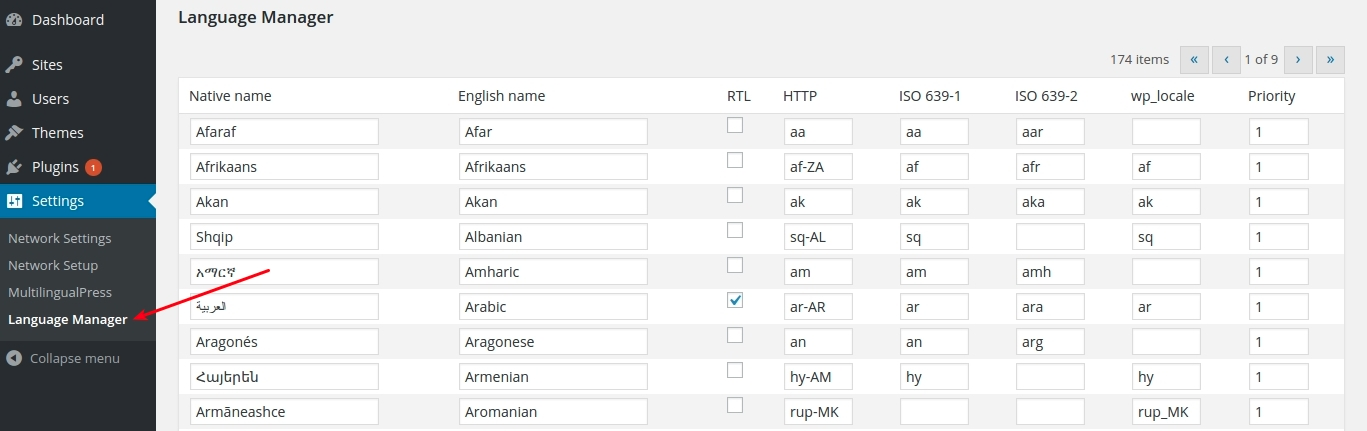Click the ISO 639-1 column header

coord(930,96)
